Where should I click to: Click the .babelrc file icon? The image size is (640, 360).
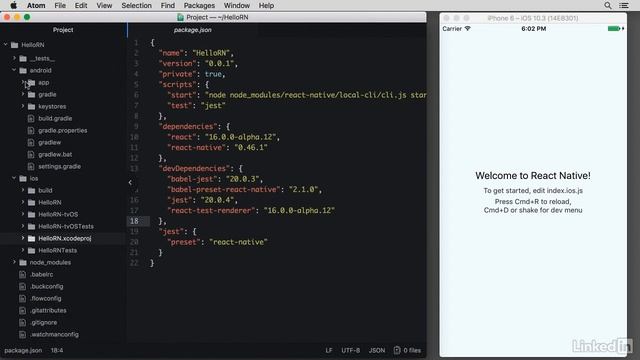pos(22,274)
